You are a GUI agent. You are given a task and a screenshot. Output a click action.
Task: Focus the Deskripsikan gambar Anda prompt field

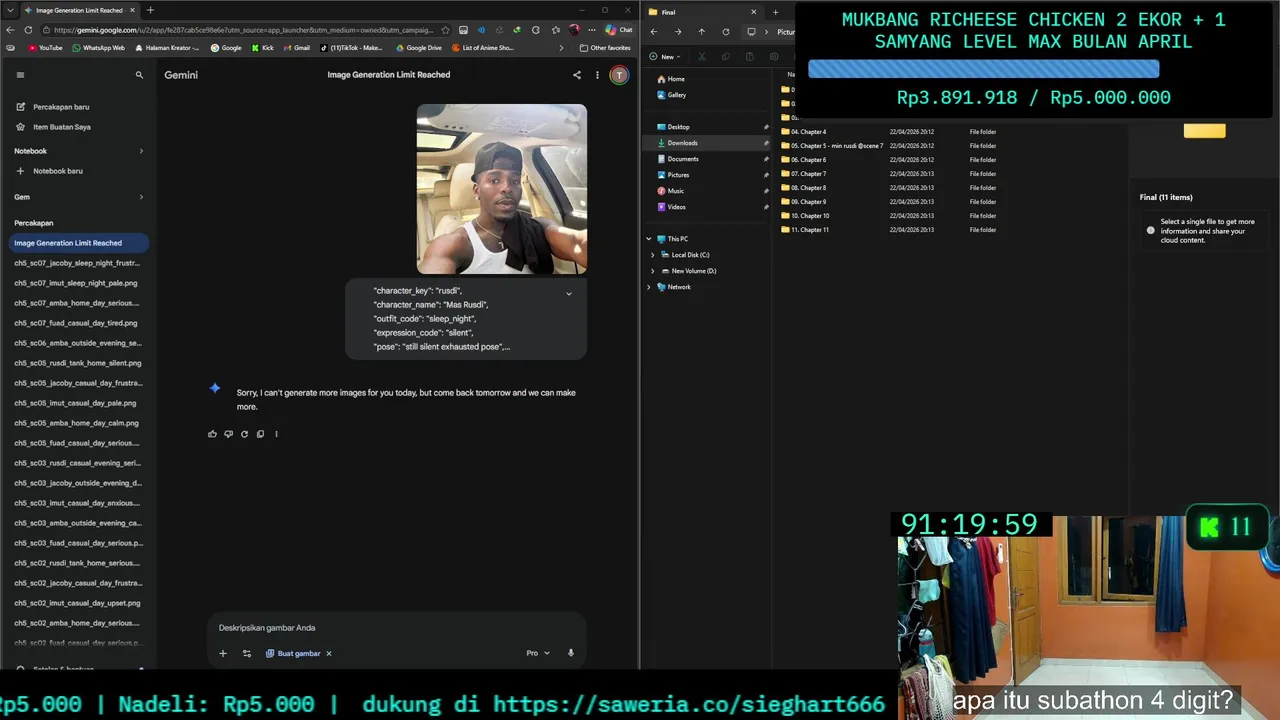tap(397, 628)
